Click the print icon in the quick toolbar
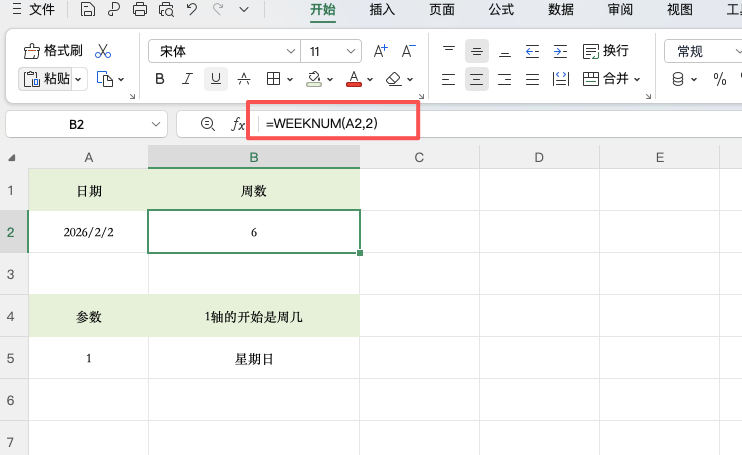 (x=140, y=11)
